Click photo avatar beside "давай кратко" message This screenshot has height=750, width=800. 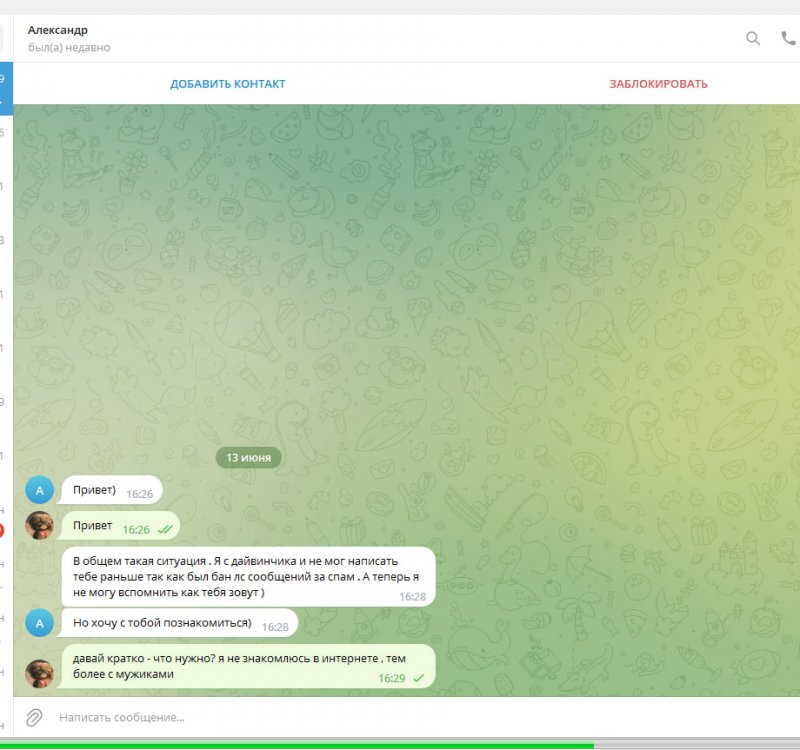tap(39, 673)
